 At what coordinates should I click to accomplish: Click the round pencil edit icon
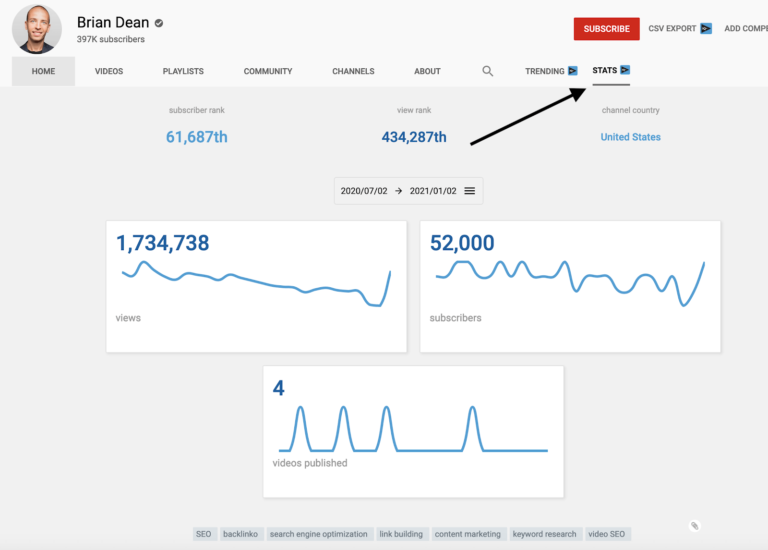(695, 526)
